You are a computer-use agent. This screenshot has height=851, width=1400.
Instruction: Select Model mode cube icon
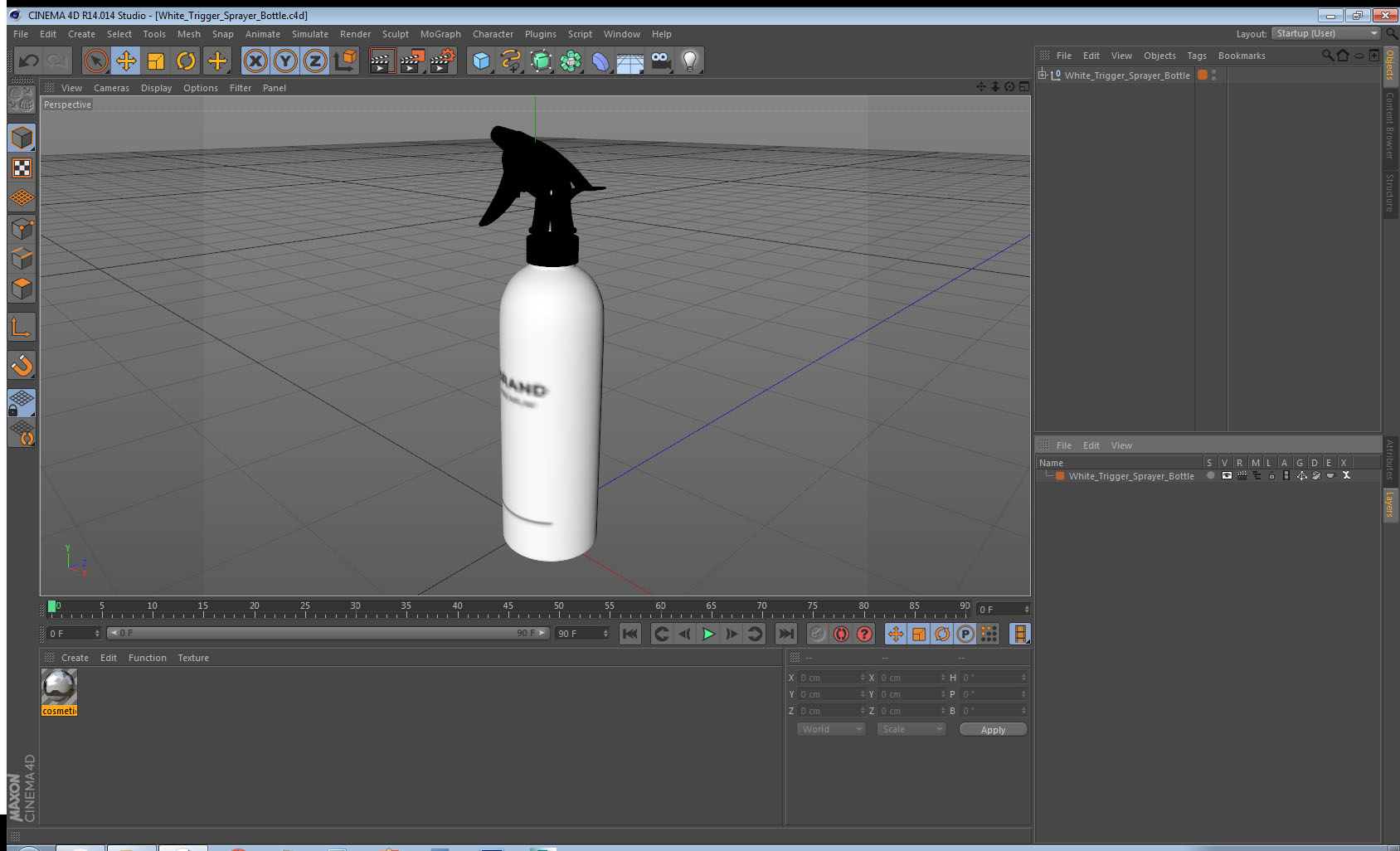[x=22, y=138]
